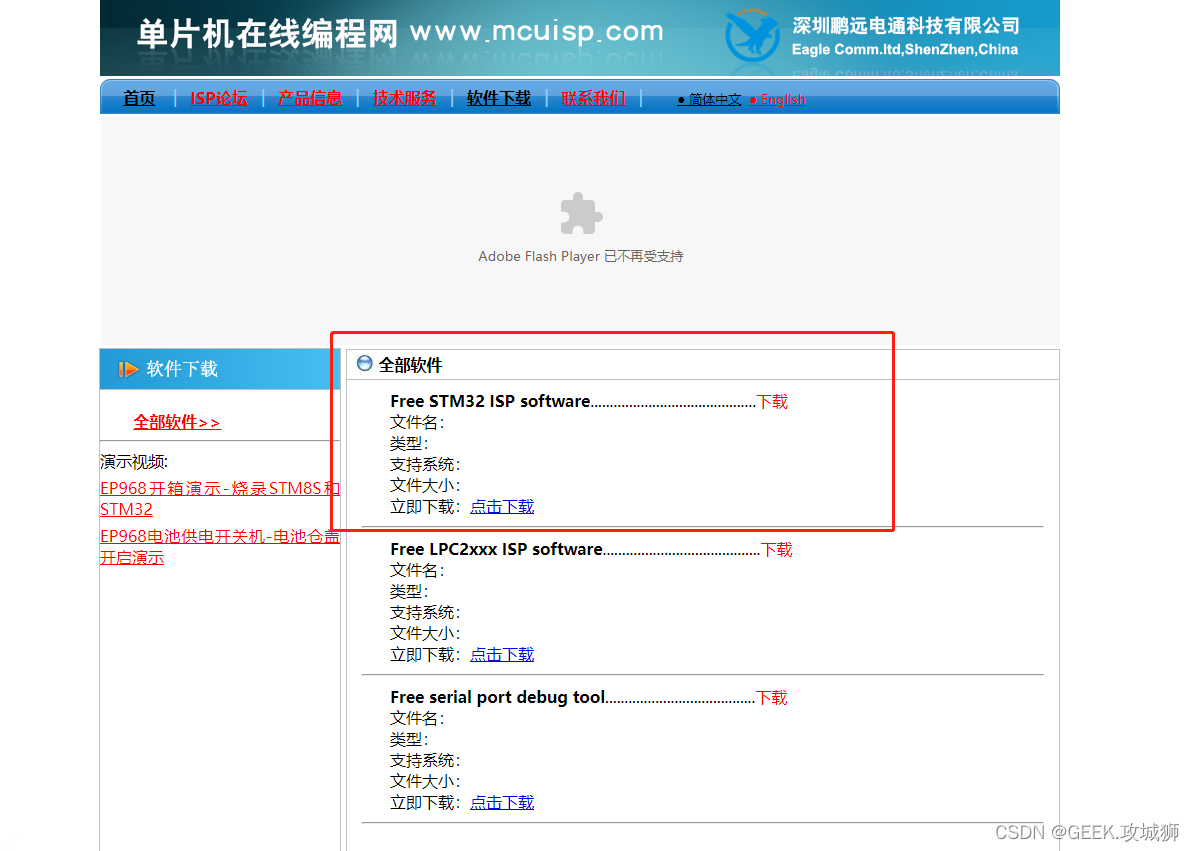Image resolution: width=1194 pixels, height=851 pixels.
Task: Click the 全部软件 section heading
Action: pyautogui.click(x=410, y=365)
